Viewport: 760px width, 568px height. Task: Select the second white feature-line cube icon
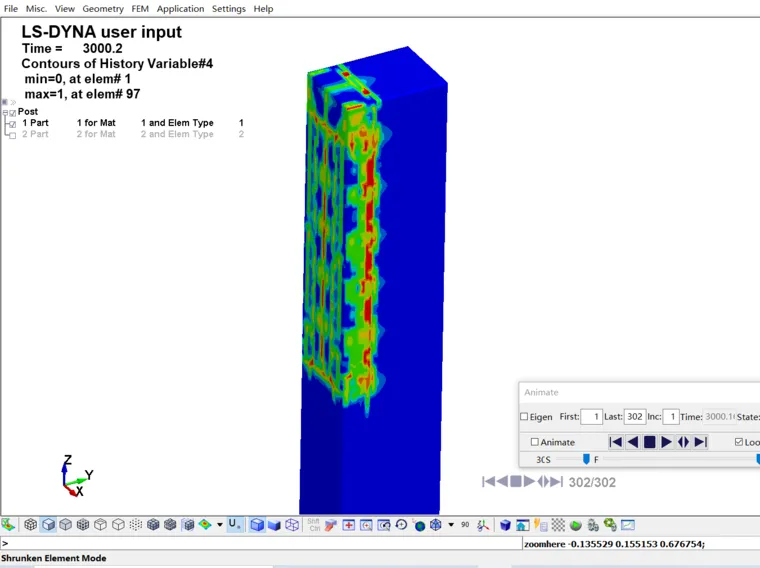(118, 525)
